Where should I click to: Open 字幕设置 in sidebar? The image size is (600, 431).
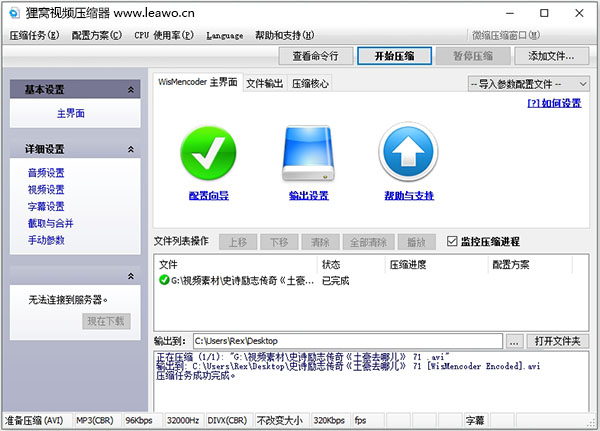click(46, 206)
